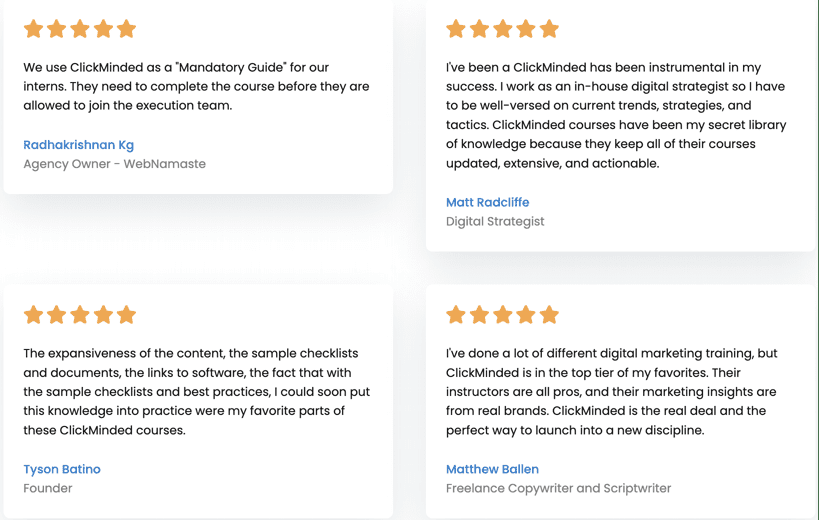The height and width of the screenshot is (520, 819).
Task: Click the fifth star in Tyson Batino's review
Action: click(126, 315)
